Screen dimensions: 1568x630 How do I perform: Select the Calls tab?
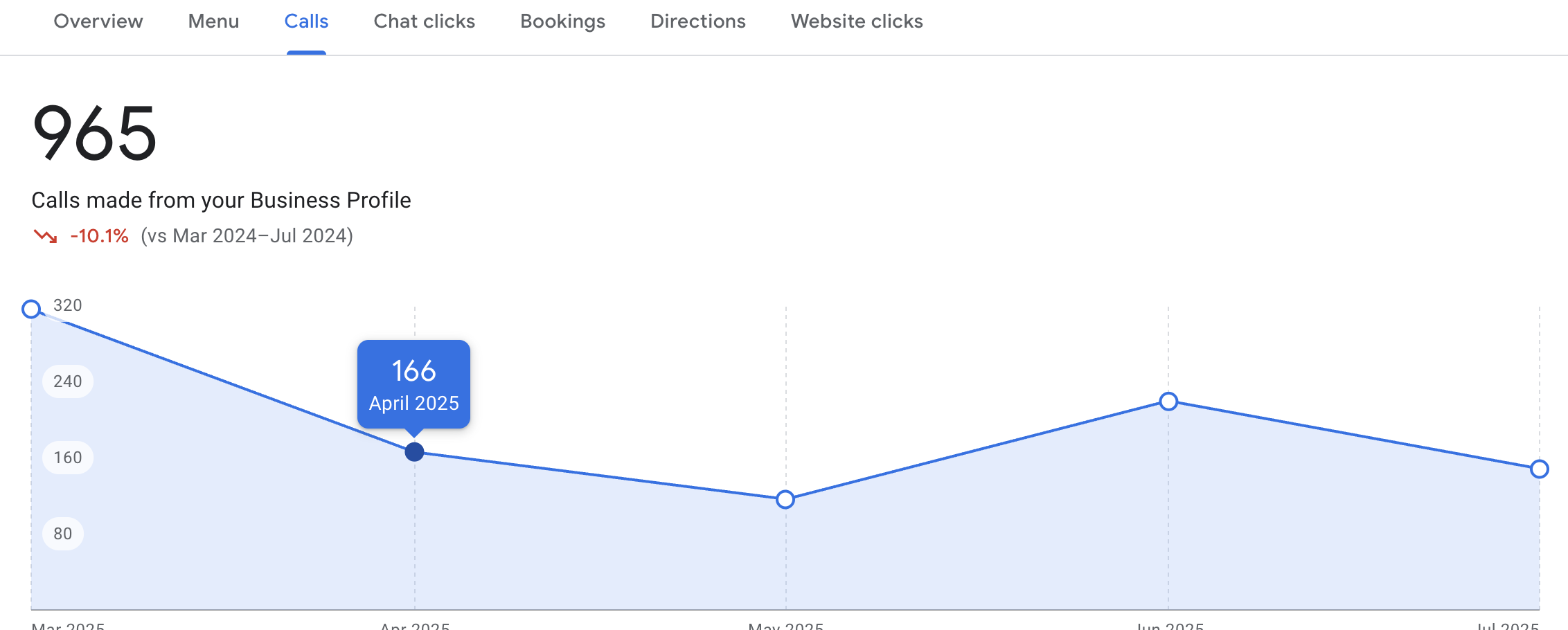(x=306, y=22)
